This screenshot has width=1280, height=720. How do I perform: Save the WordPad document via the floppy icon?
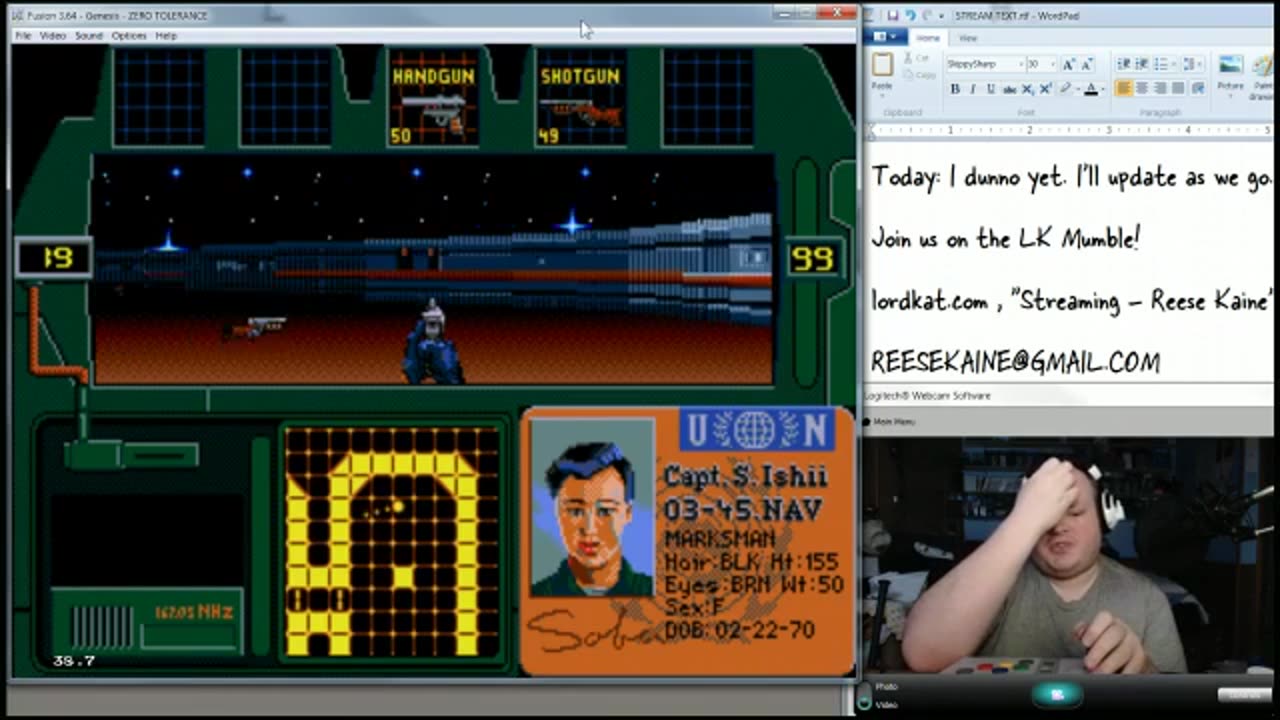[893, 15]
